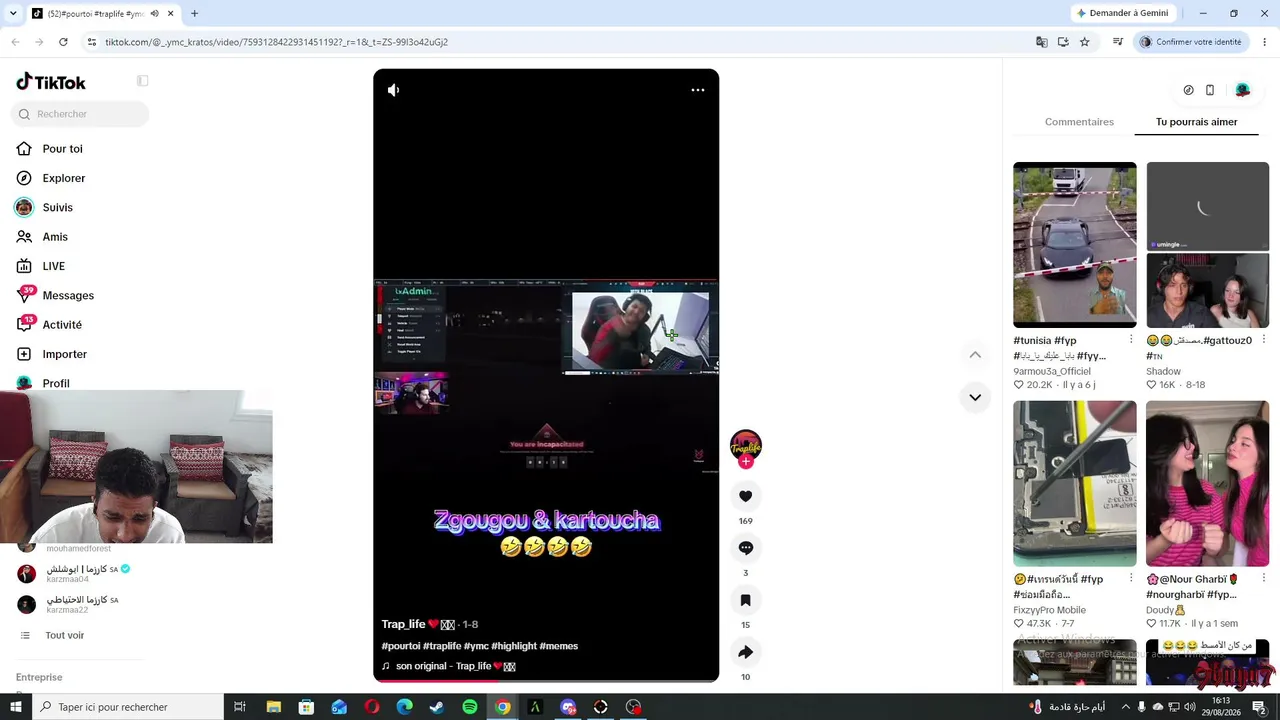Open the #gattouz0 duet video thumbnail
Image resolution: width=1280 pixels, height=720 pixels.
[1207, 245]
